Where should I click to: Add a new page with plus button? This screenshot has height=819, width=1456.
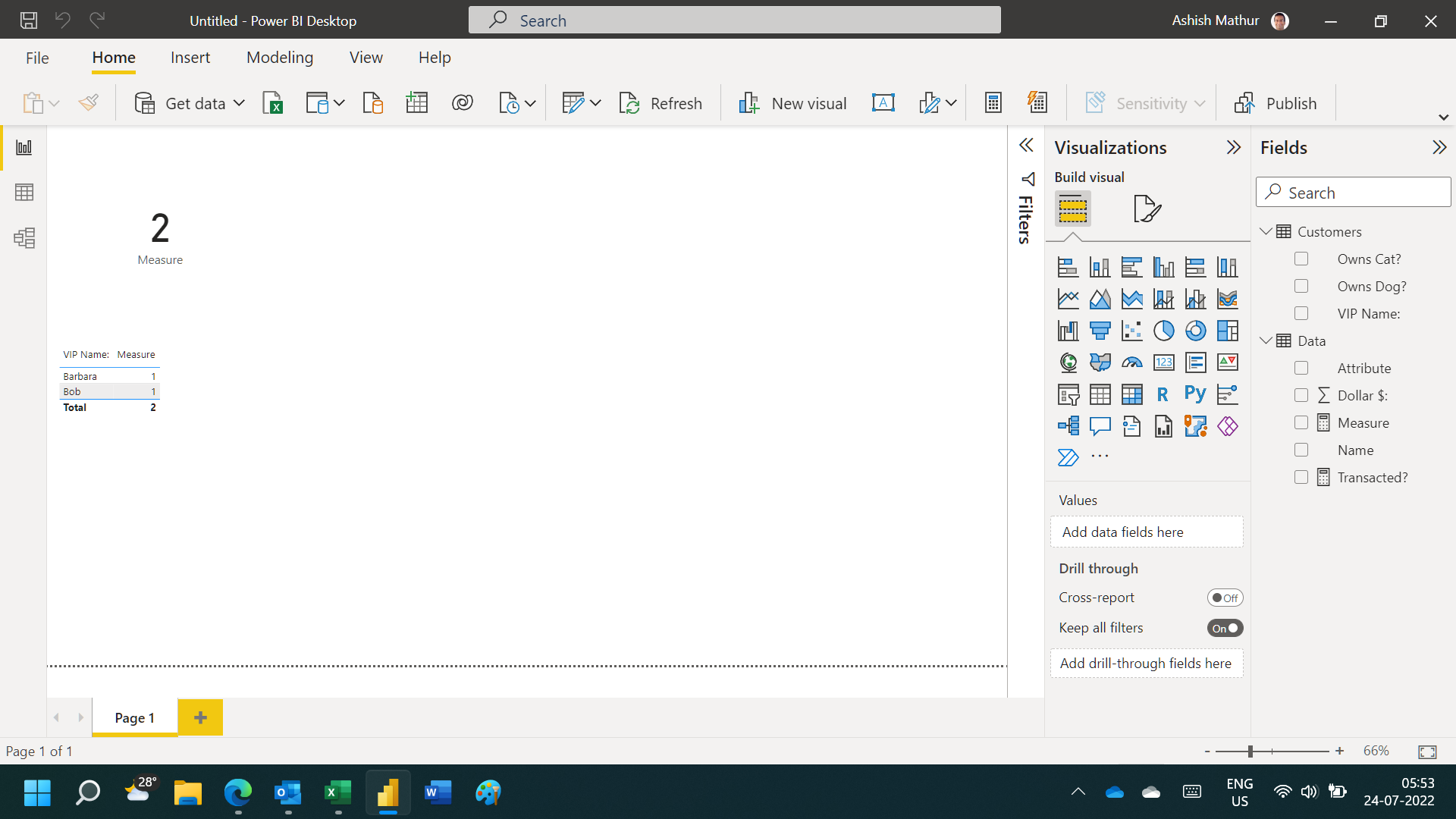point(200,717)
